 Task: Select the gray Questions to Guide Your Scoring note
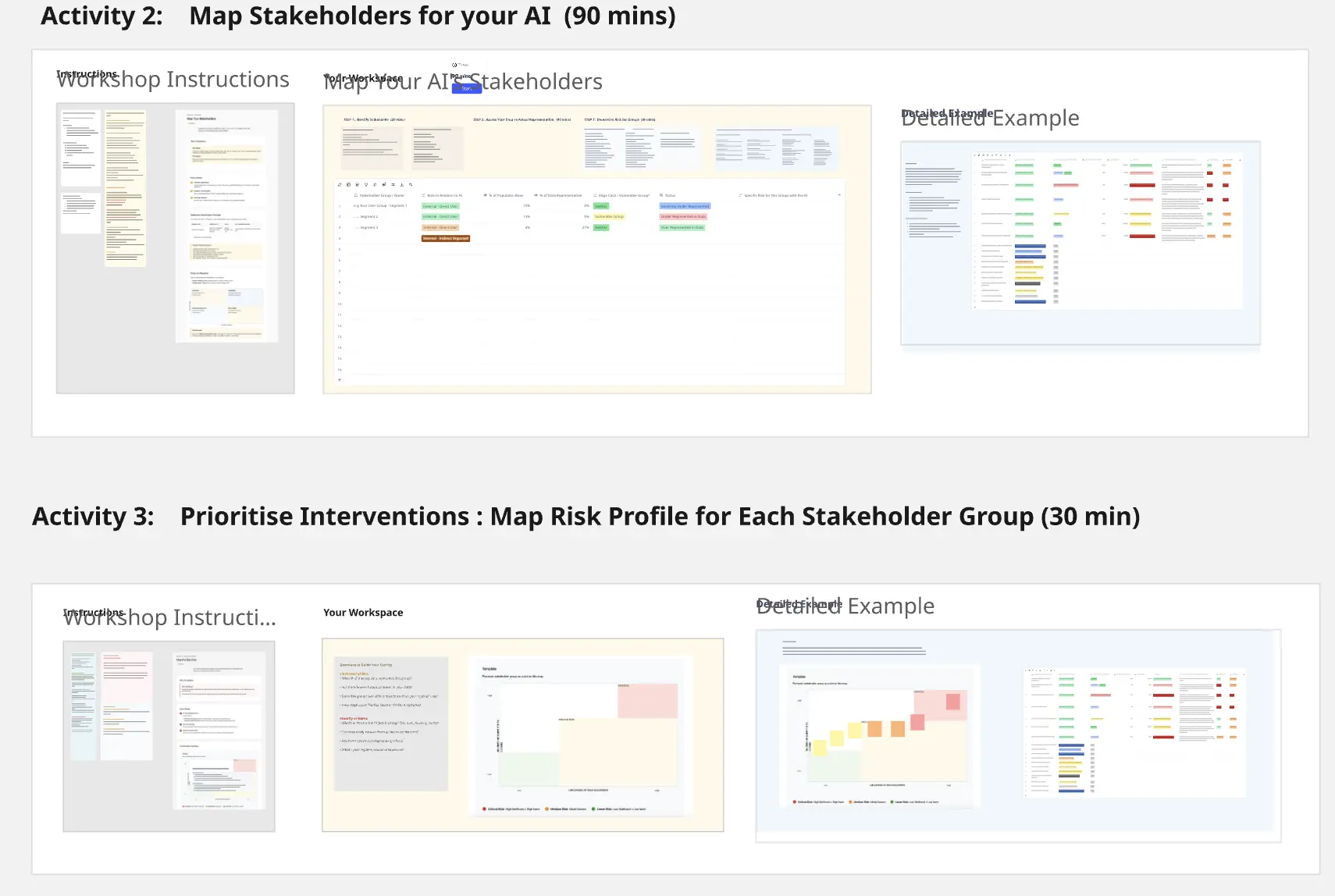[391, 724]
